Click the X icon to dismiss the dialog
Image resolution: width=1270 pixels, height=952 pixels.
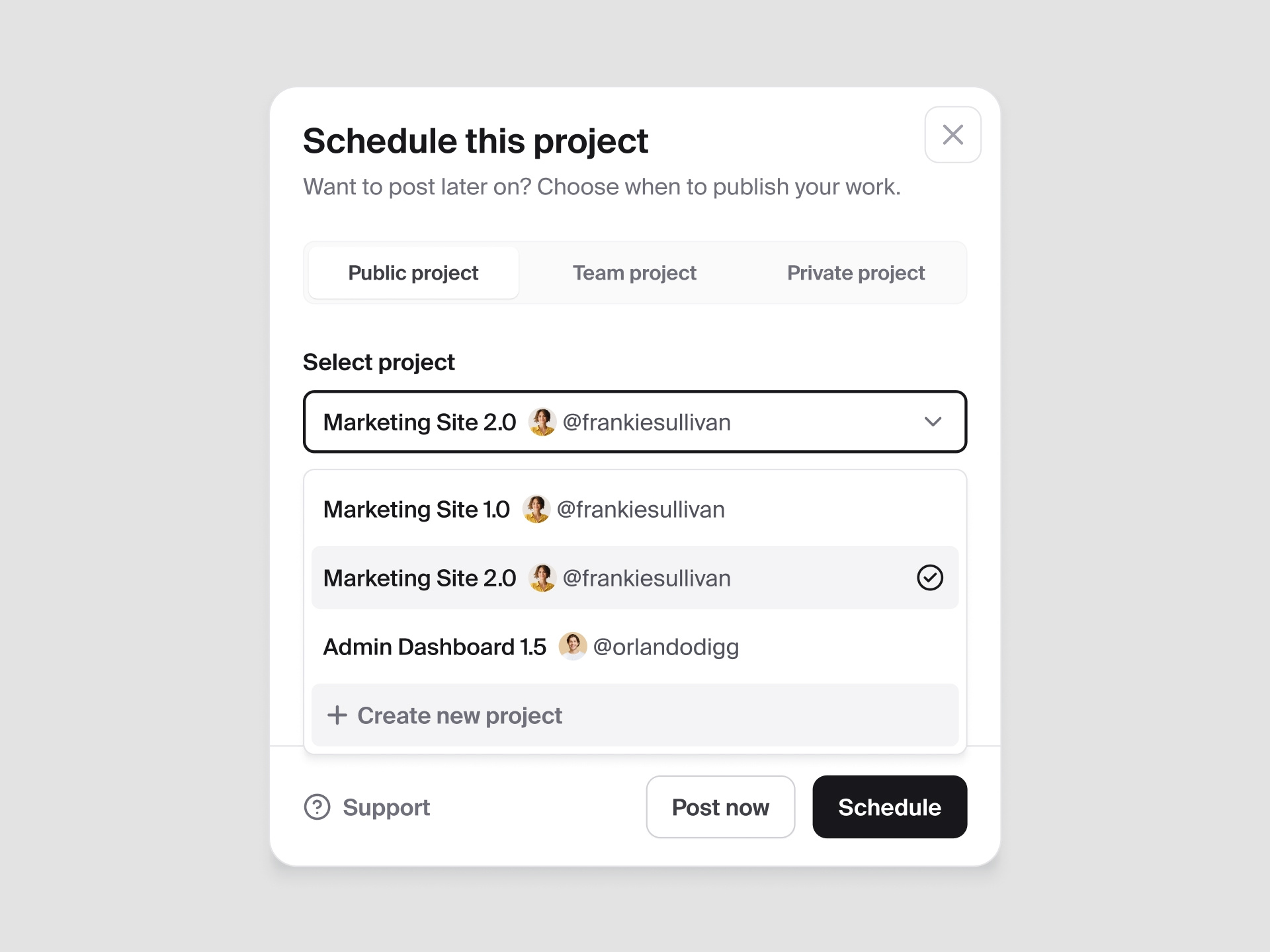coord(952,134)
